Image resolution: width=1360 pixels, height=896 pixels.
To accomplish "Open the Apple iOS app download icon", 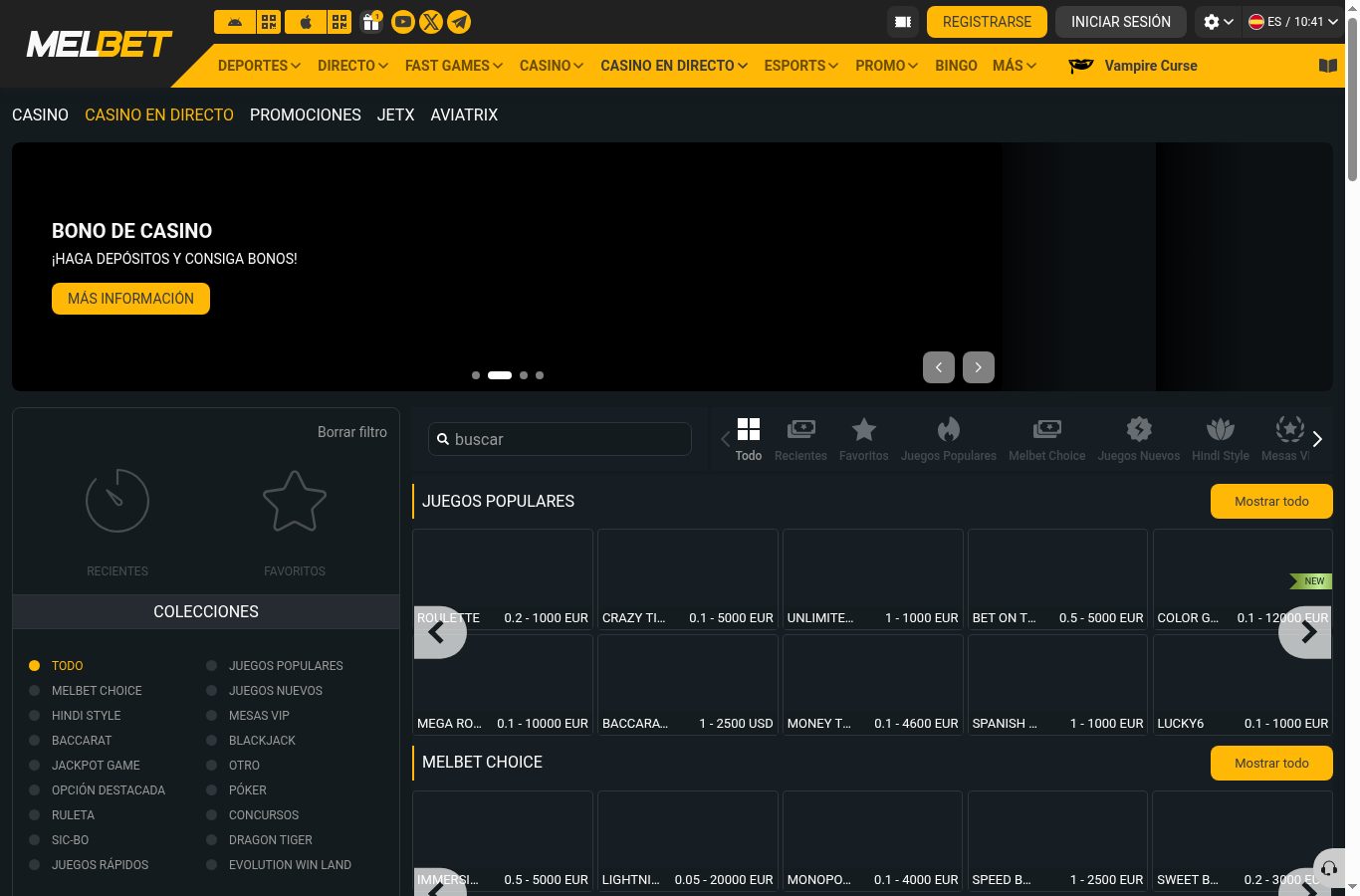I will pos(306,21).
